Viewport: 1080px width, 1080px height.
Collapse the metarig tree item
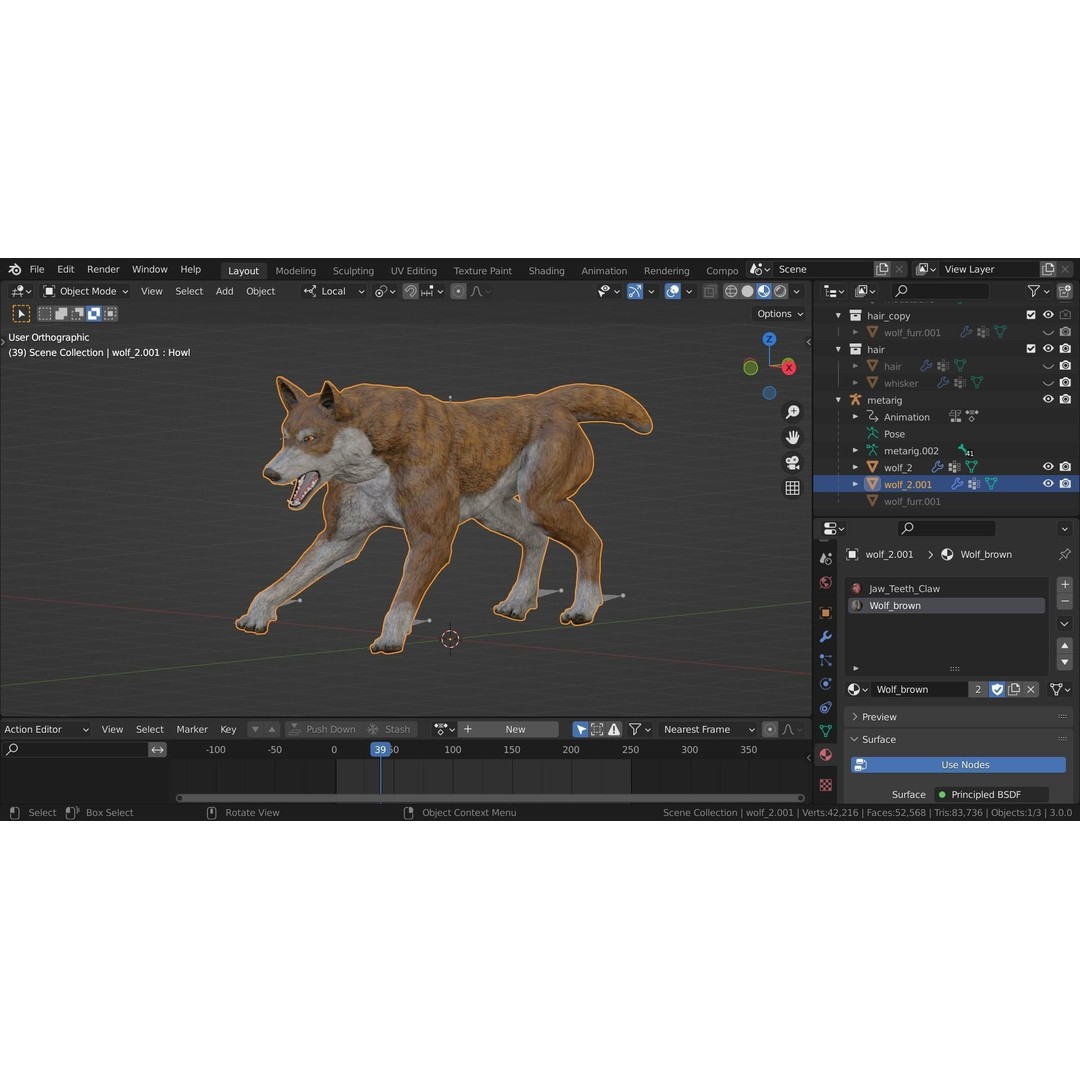(x=838, y=399)
